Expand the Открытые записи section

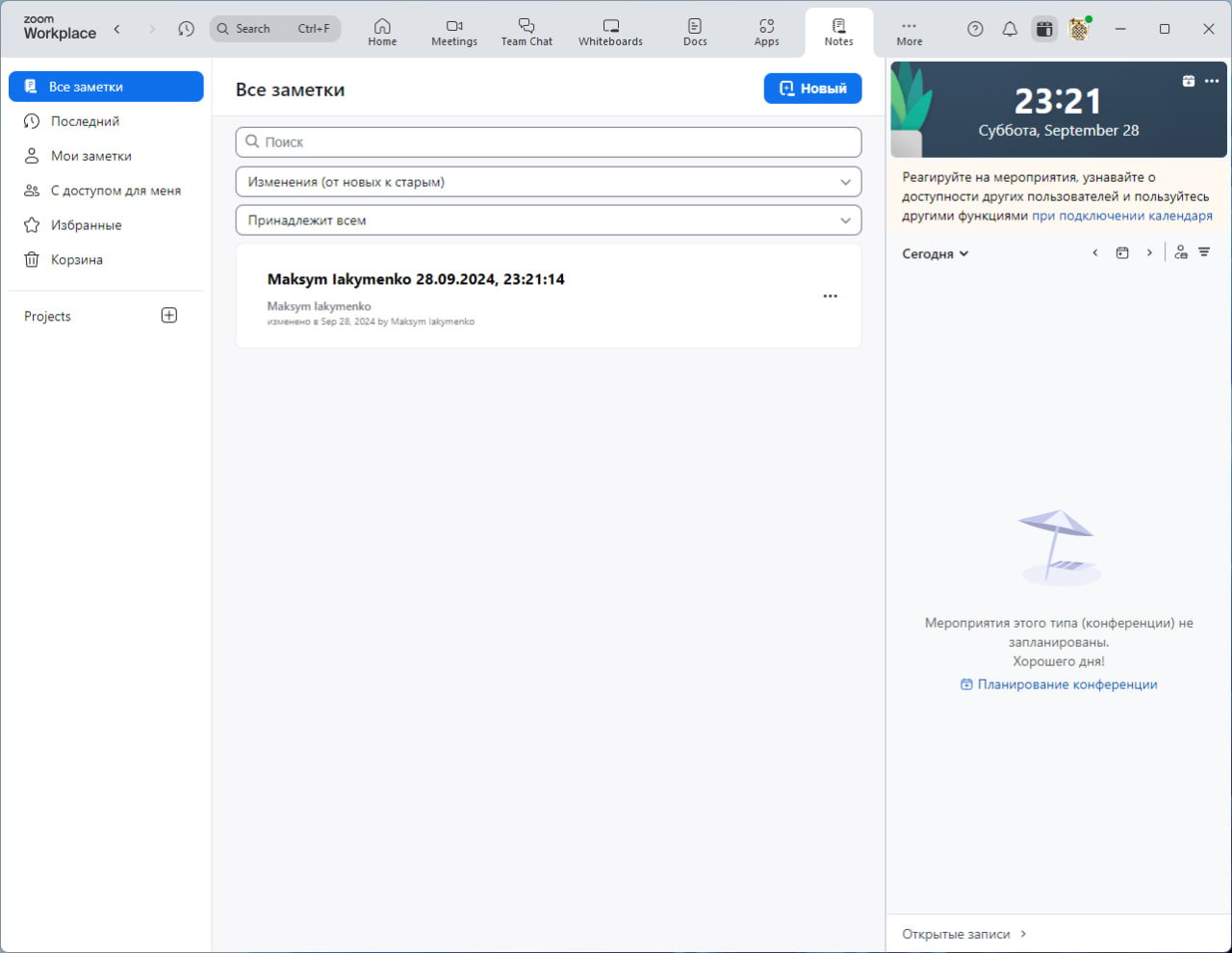964,934
